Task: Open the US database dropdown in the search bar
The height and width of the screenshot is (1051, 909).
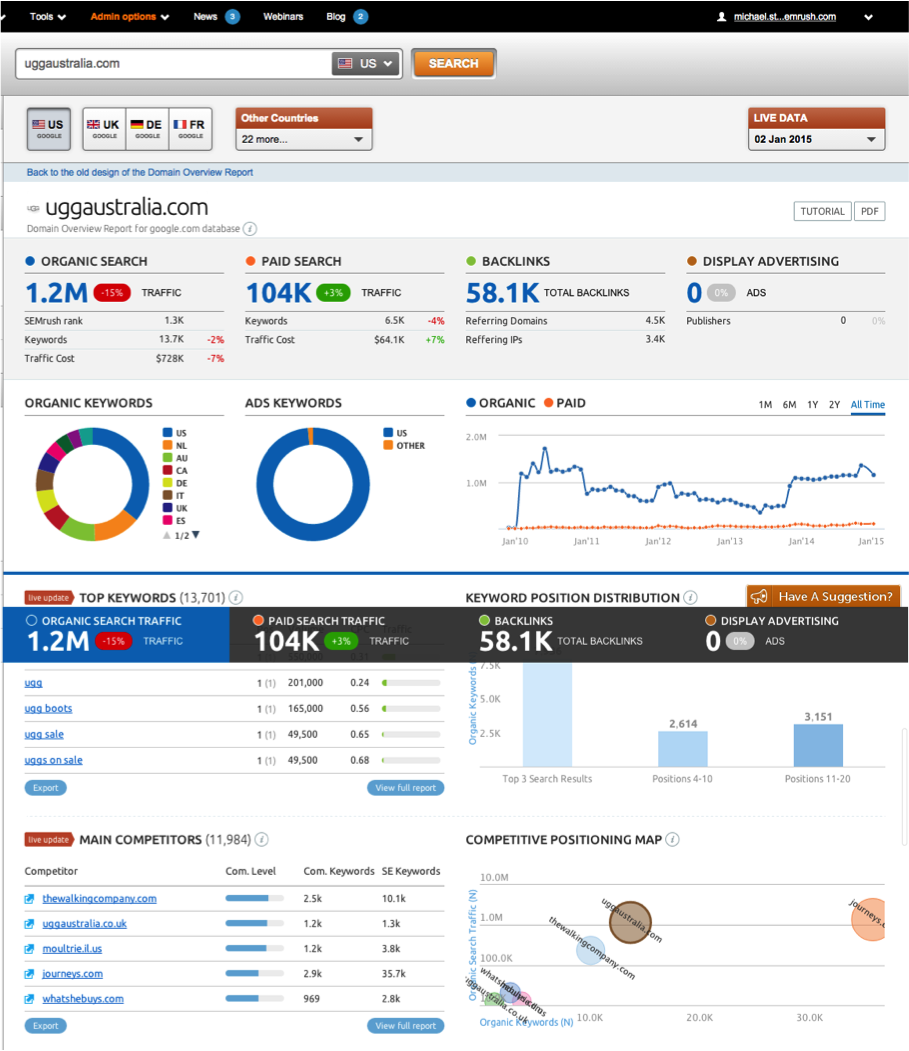Action: click(x=365, y=64)
